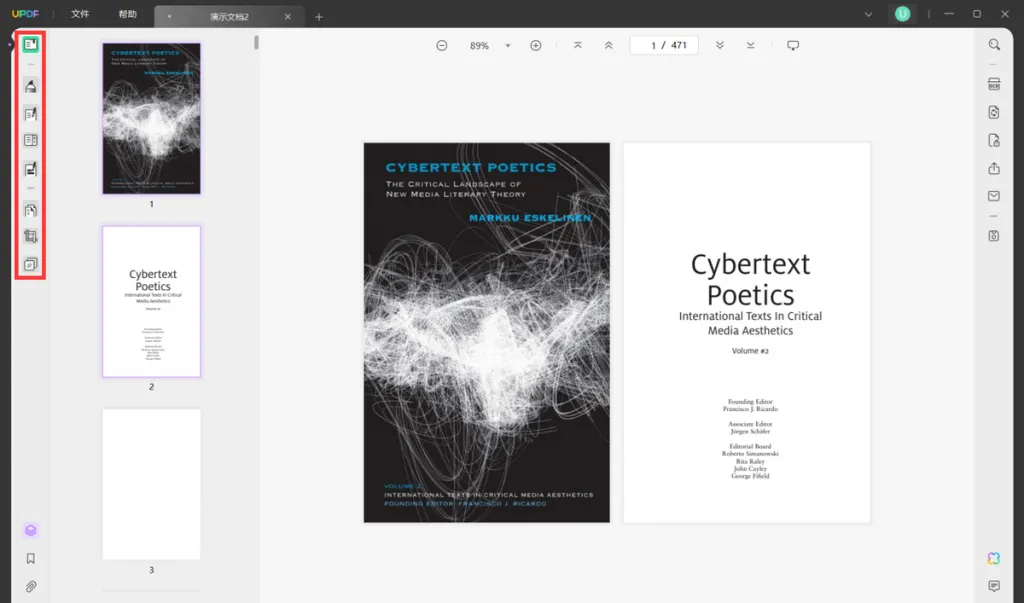Open the Edit PDF tool
This screenshot has height=603, width=1024.
pyautogui.click(x=30, y=114)
